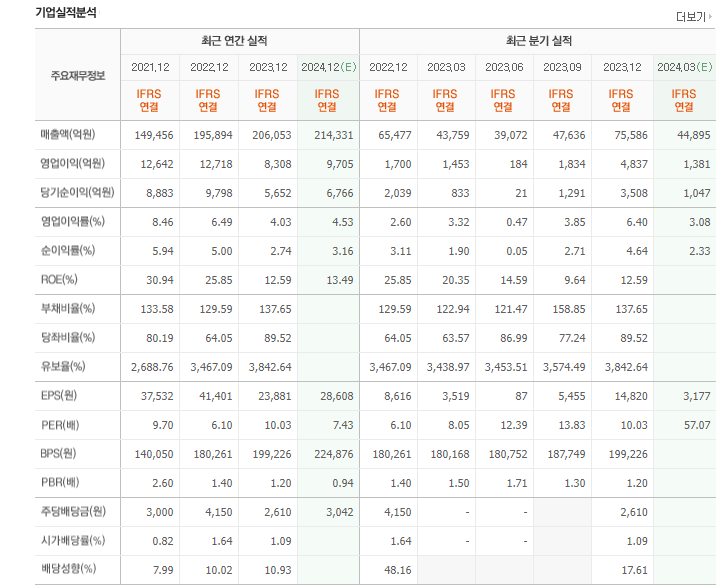
Task: Click revenue value 214,331
Action: 333,135
